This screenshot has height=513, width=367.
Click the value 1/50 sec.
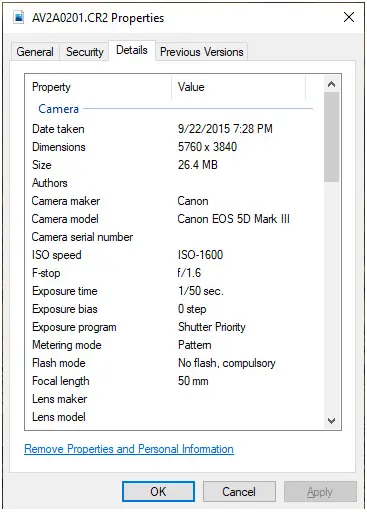(201, 291)
